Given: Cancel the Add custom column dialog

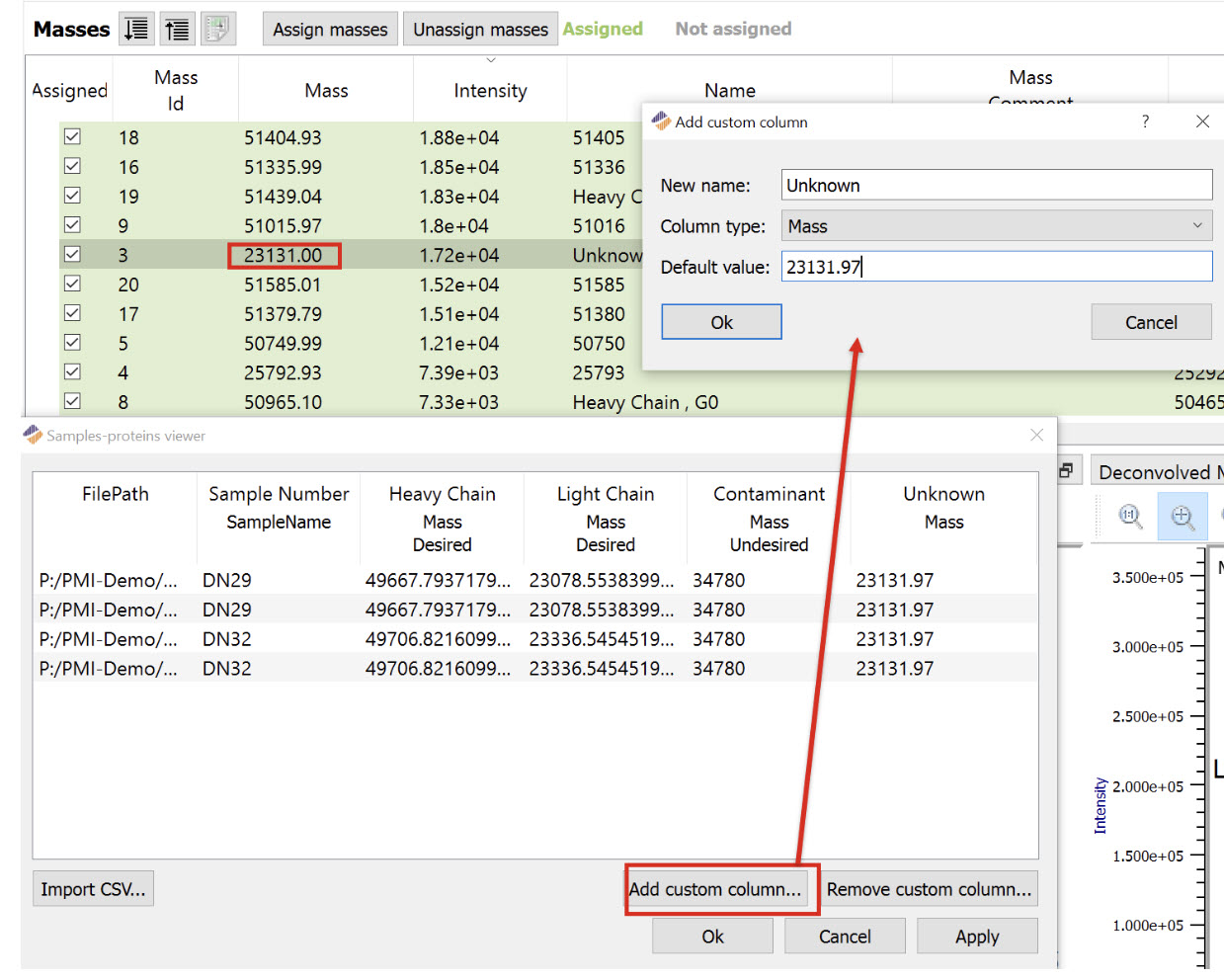Looking at the screenshot, I should tap(1151, 322).
